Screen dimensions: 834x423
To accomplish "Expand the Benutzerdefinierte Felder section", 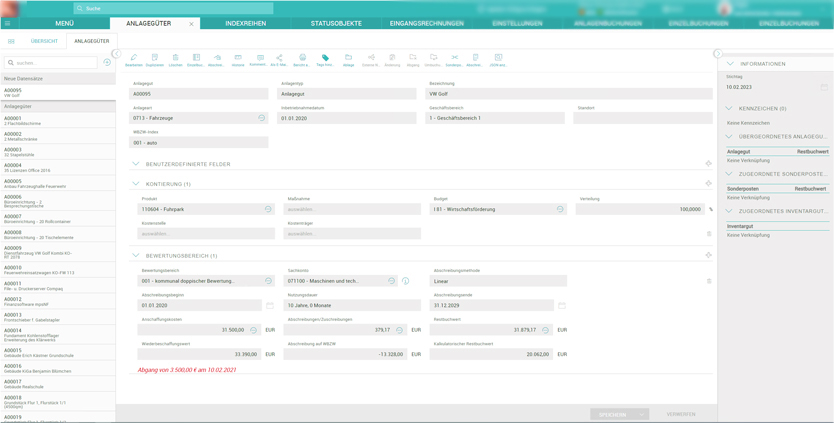I will pos(136,164).
